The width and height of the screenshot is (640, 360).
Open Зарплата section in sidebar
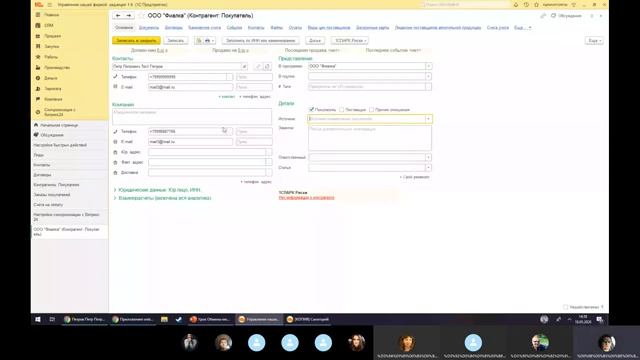click(x=53, y=89)
